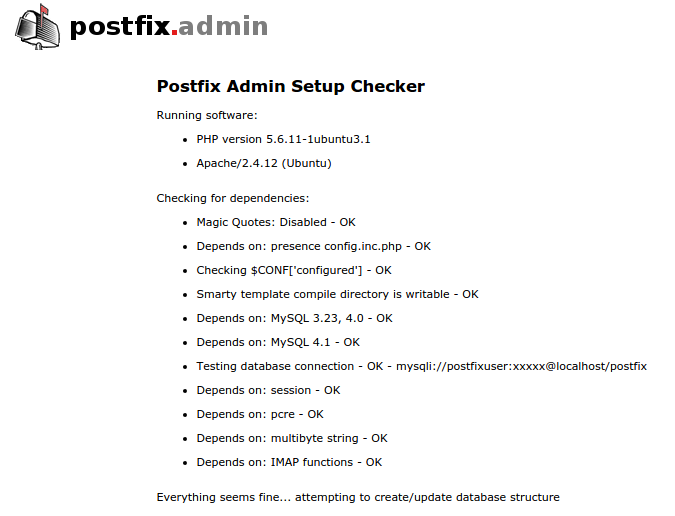Screen dimensions: 675x516
Task: Click the Smarty template compile directory entry
Action: coord(337,294)
